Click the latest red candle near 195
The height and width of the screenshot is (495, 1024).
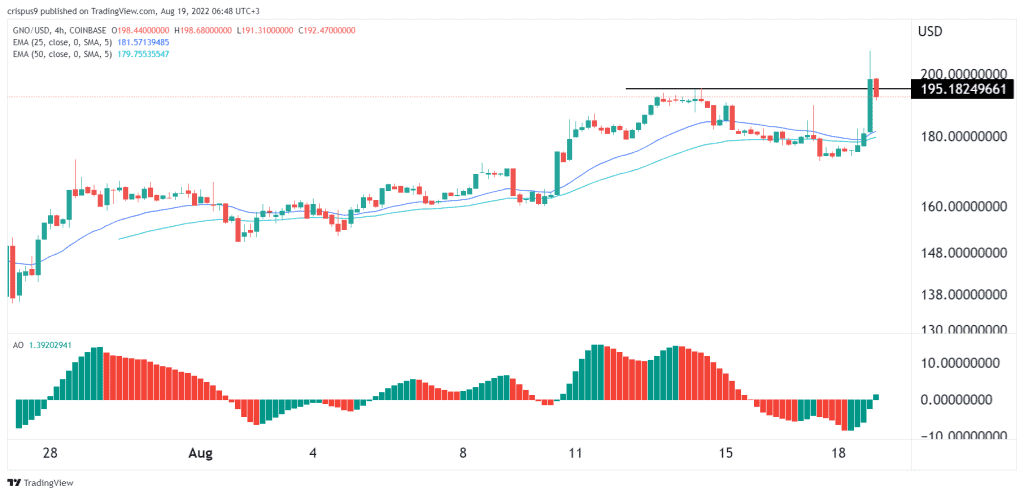pyautogui.click(x=876, y=88)
